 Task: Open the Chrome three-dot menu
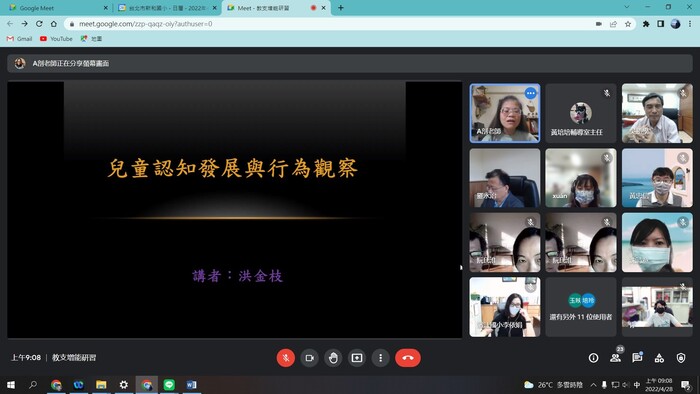pos(690,24)
